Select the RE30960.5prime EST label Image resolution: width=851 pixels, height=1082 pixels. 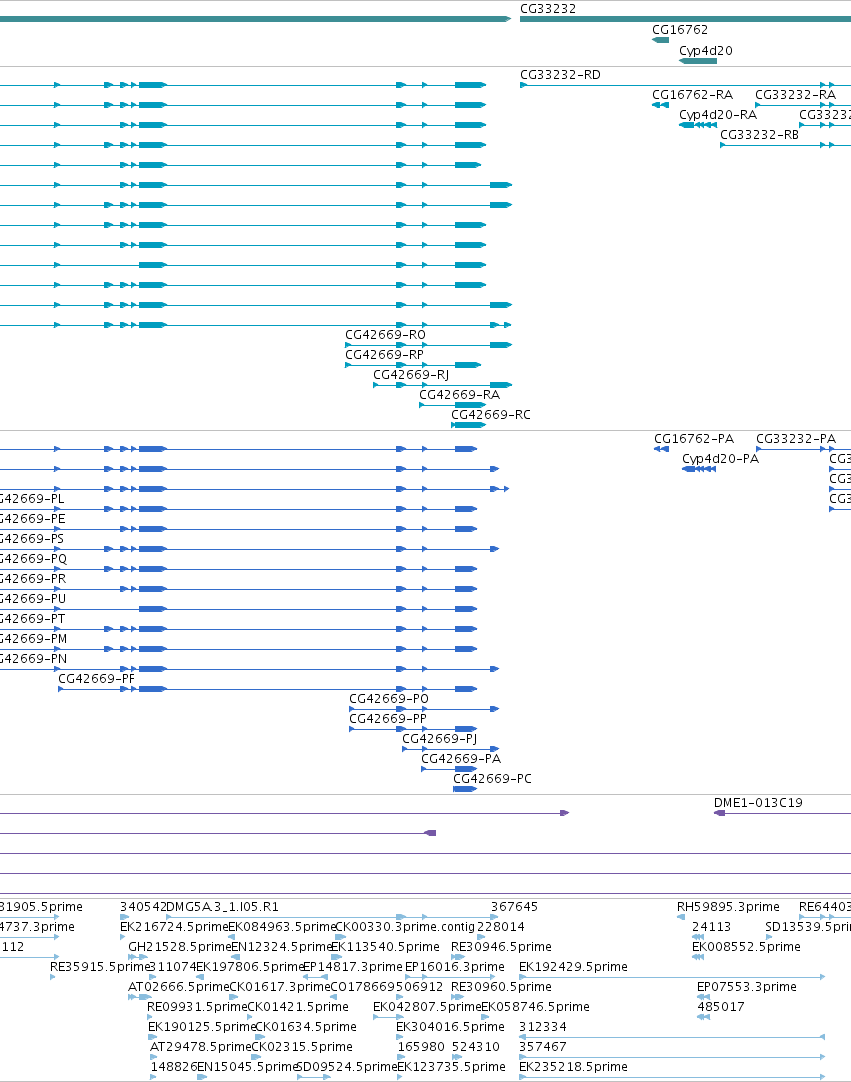click(501, 987)
